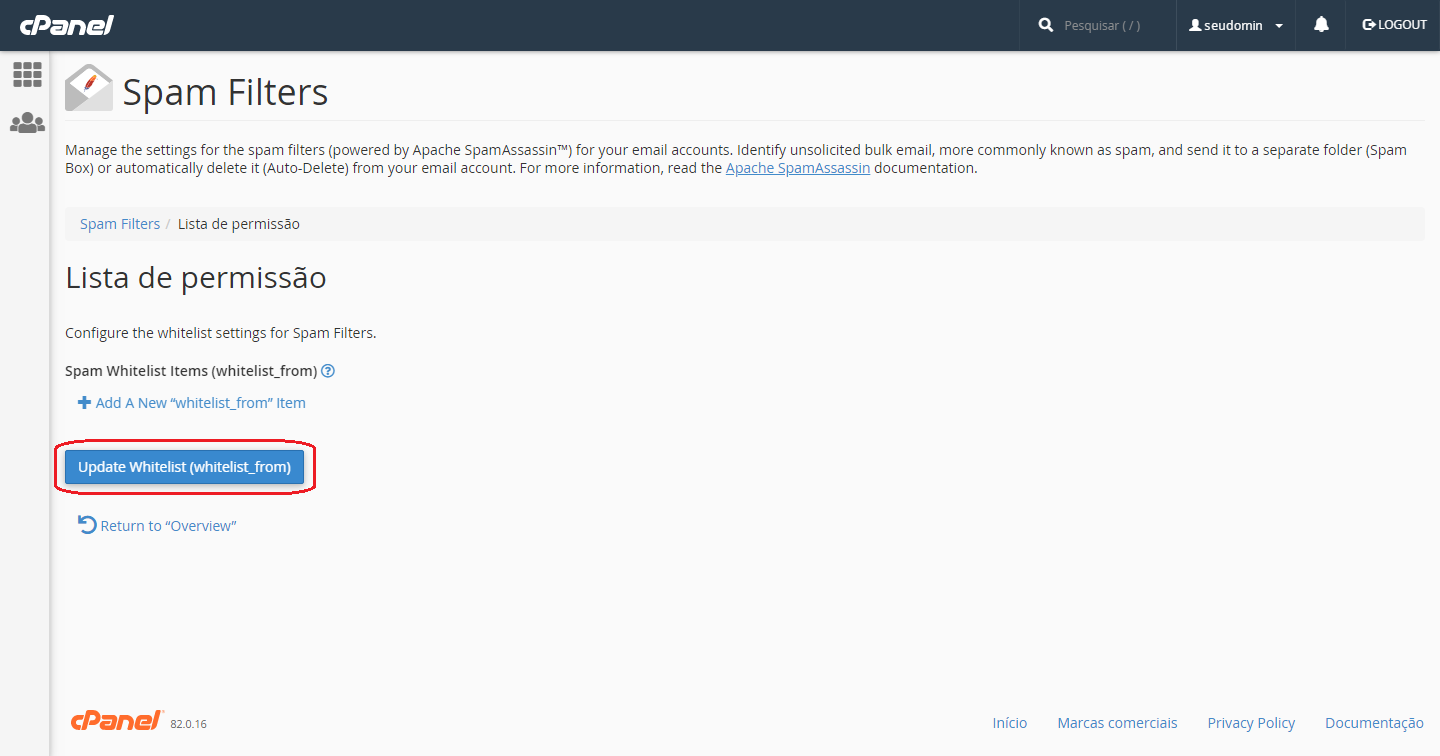Screen dimensions: 1440x756
Task: Click the search magnifier icon
Action: point(1046,25)
